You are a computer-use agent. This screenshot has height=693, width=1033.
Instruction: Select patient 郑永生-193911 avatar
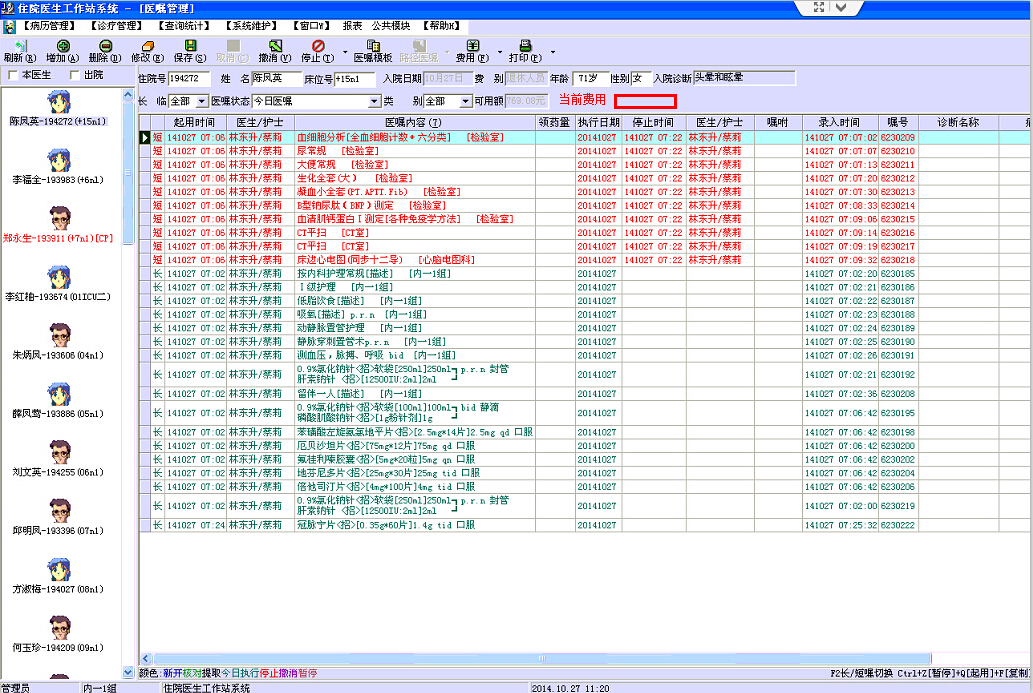59,218
